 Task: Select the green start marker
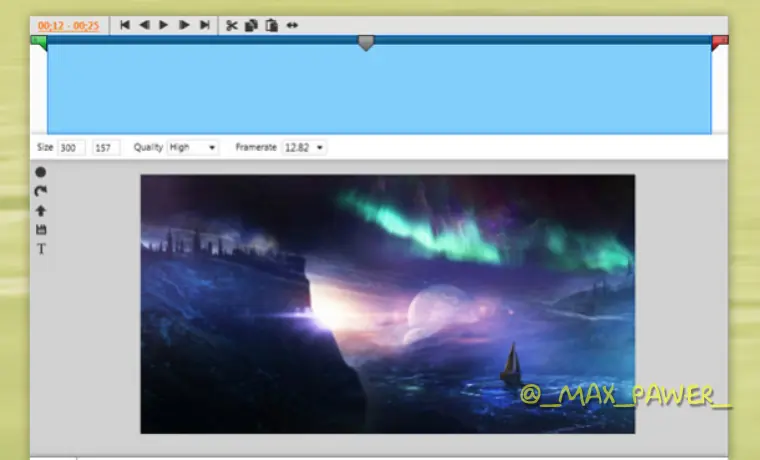[39, 43]
